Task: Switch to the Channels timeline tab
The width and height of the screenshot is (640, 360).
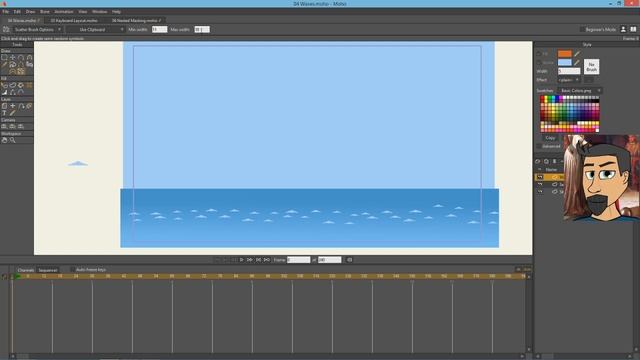Action: [26, 270]
